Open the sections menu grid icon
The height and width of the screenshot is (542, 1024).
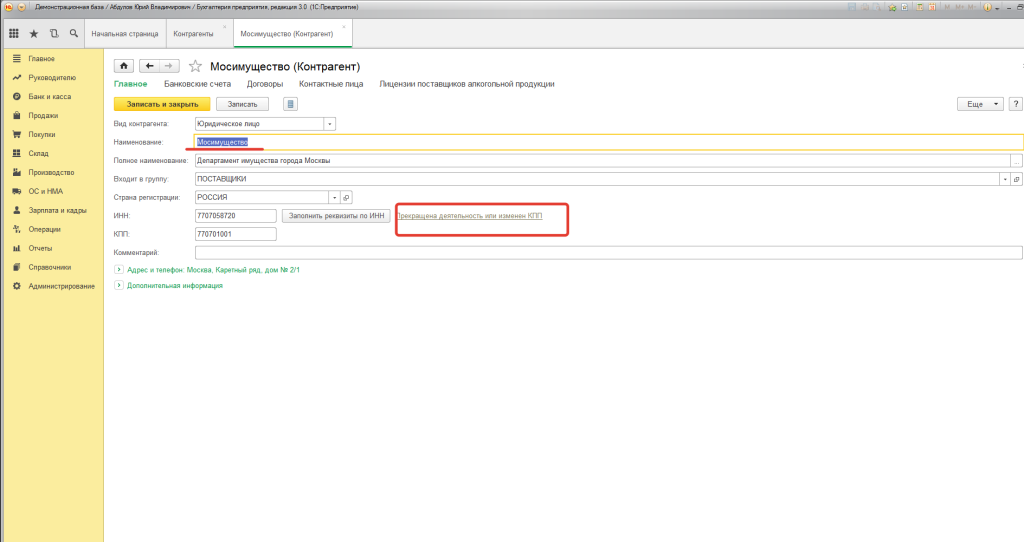14,33
